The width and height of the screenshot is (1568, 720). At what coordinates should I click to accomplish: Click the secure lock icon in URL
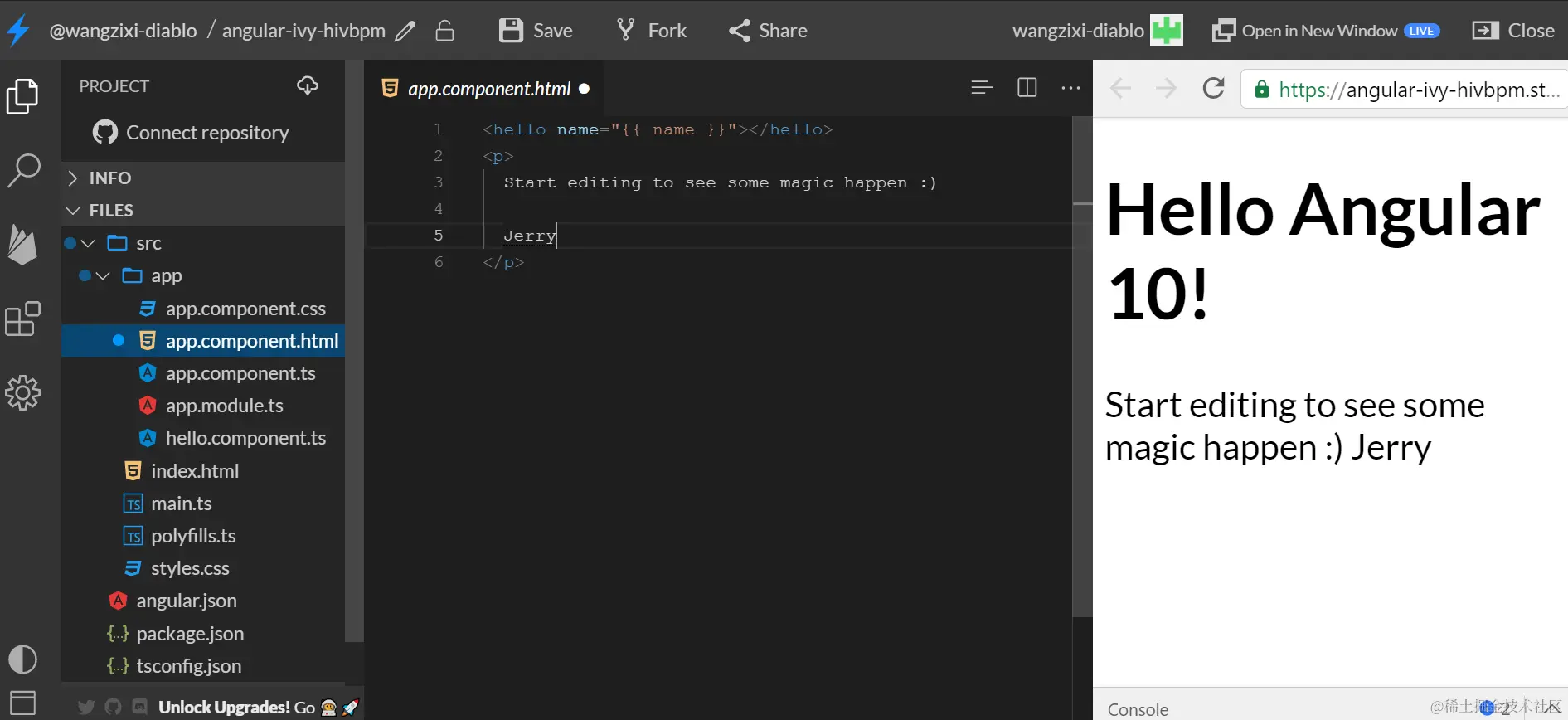point(1262,90)
